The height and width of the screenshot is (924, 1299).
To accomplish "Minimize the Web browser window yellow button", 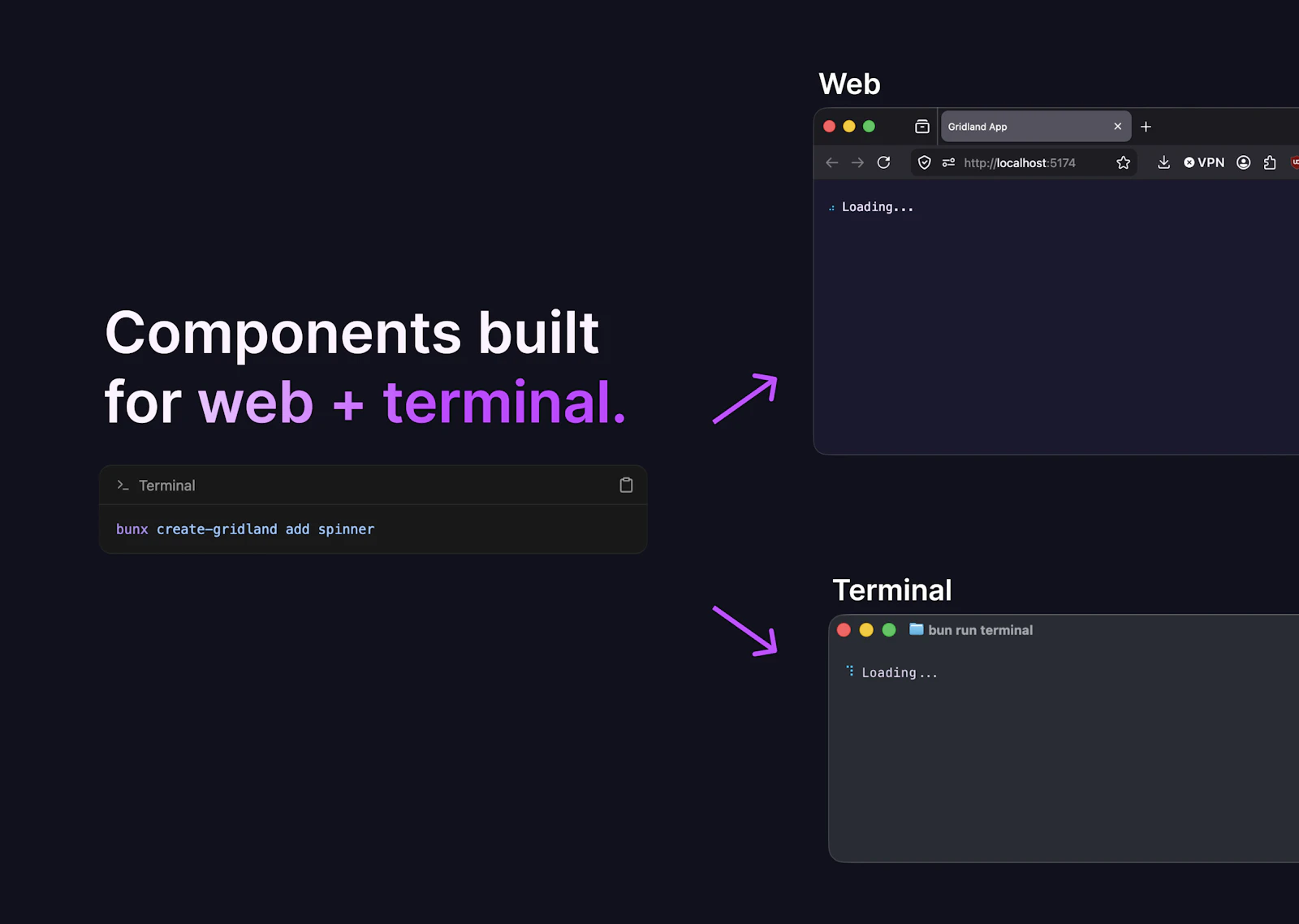I will click(x=849, y=126).
